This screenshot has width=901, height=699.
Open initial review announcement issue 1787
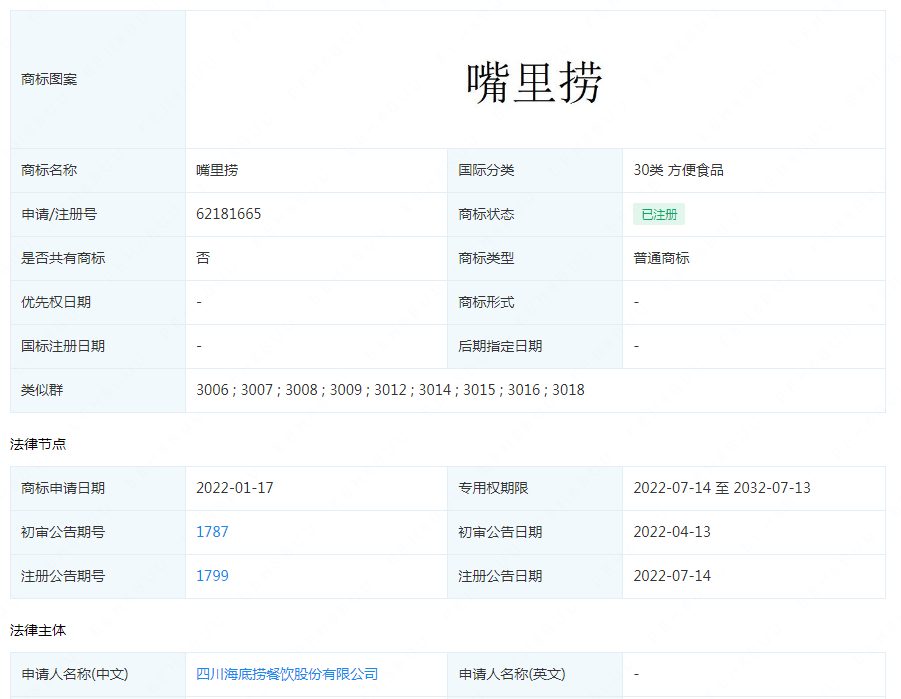click(212, 532)
